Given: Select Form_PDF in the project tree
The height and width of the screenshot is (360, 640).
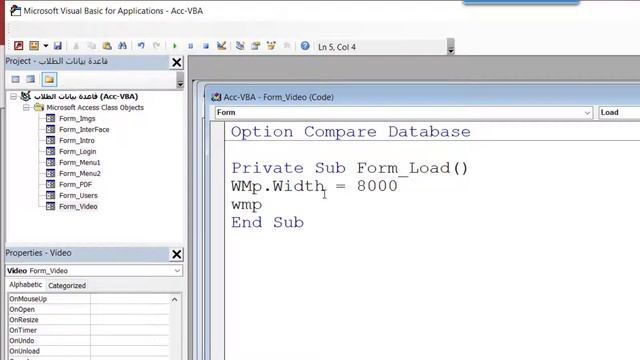Looking at the screenshot, I should (x=76, y=184).
